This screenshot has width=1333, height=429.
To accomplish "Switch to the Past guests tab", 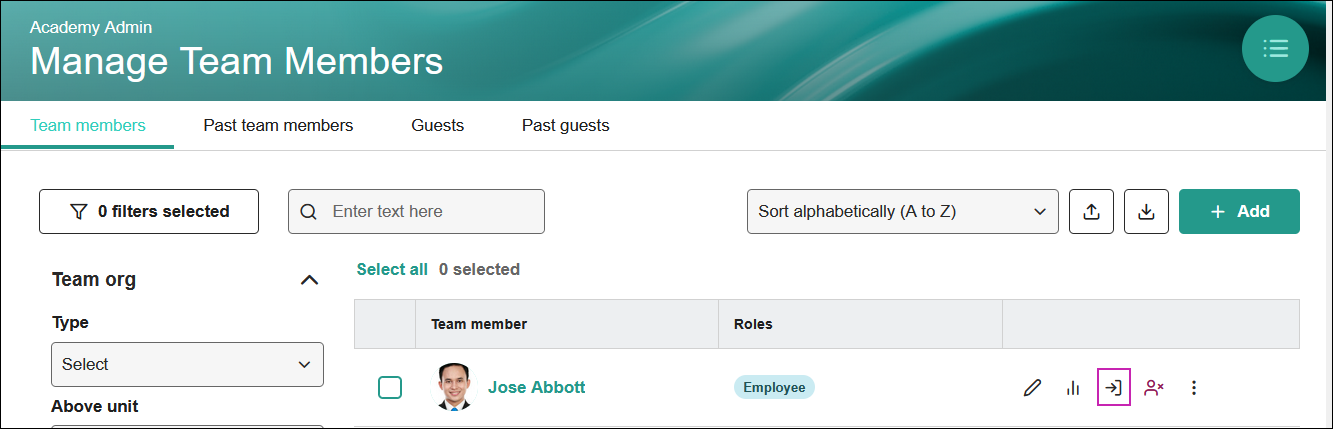I will coord(566,126).
